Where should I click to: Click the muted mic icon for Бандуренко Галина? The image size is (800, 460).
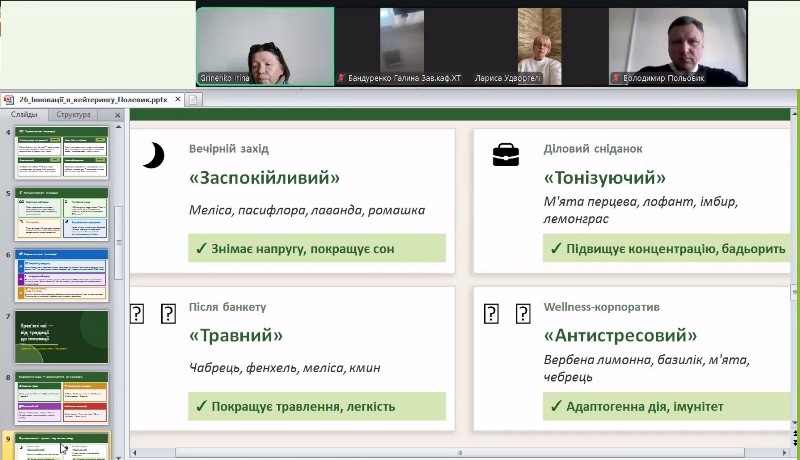tap(341, 78)
